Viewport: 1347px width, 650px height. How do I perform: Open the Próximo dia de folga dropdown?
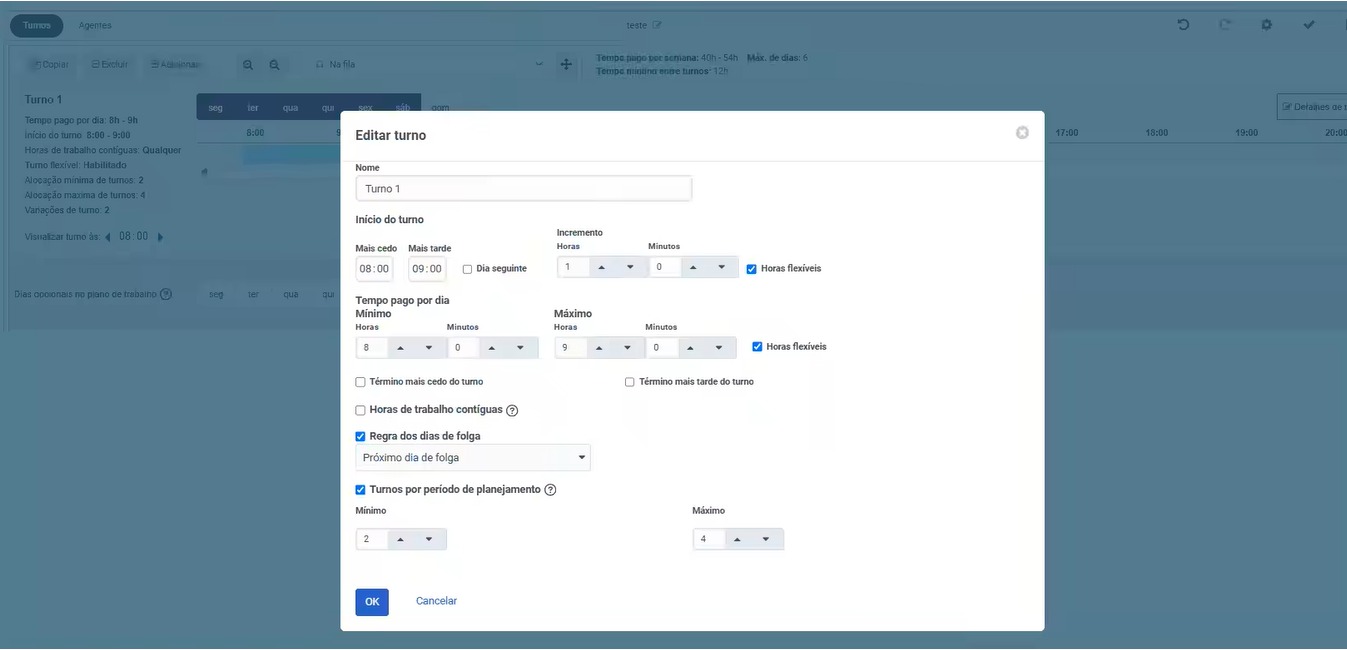click(473, 458)
